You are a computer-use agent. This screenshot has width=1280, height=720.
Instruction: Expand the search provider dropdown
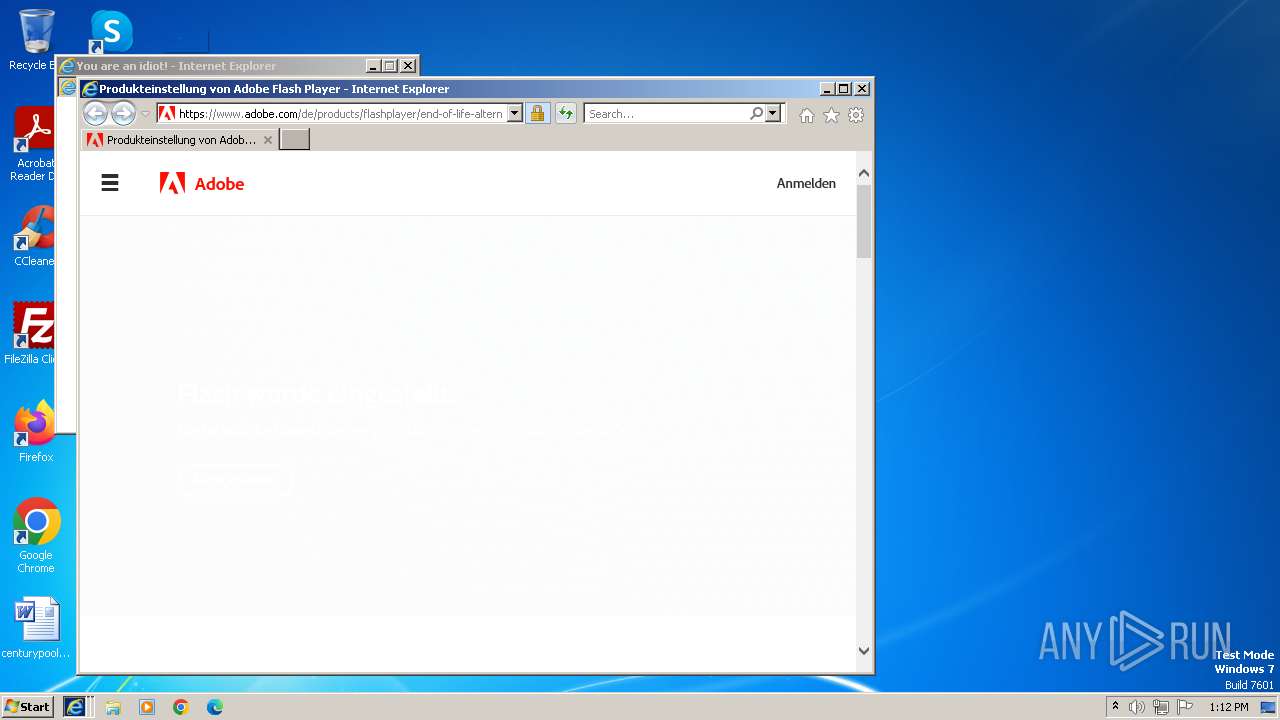(x=772, y=114)
